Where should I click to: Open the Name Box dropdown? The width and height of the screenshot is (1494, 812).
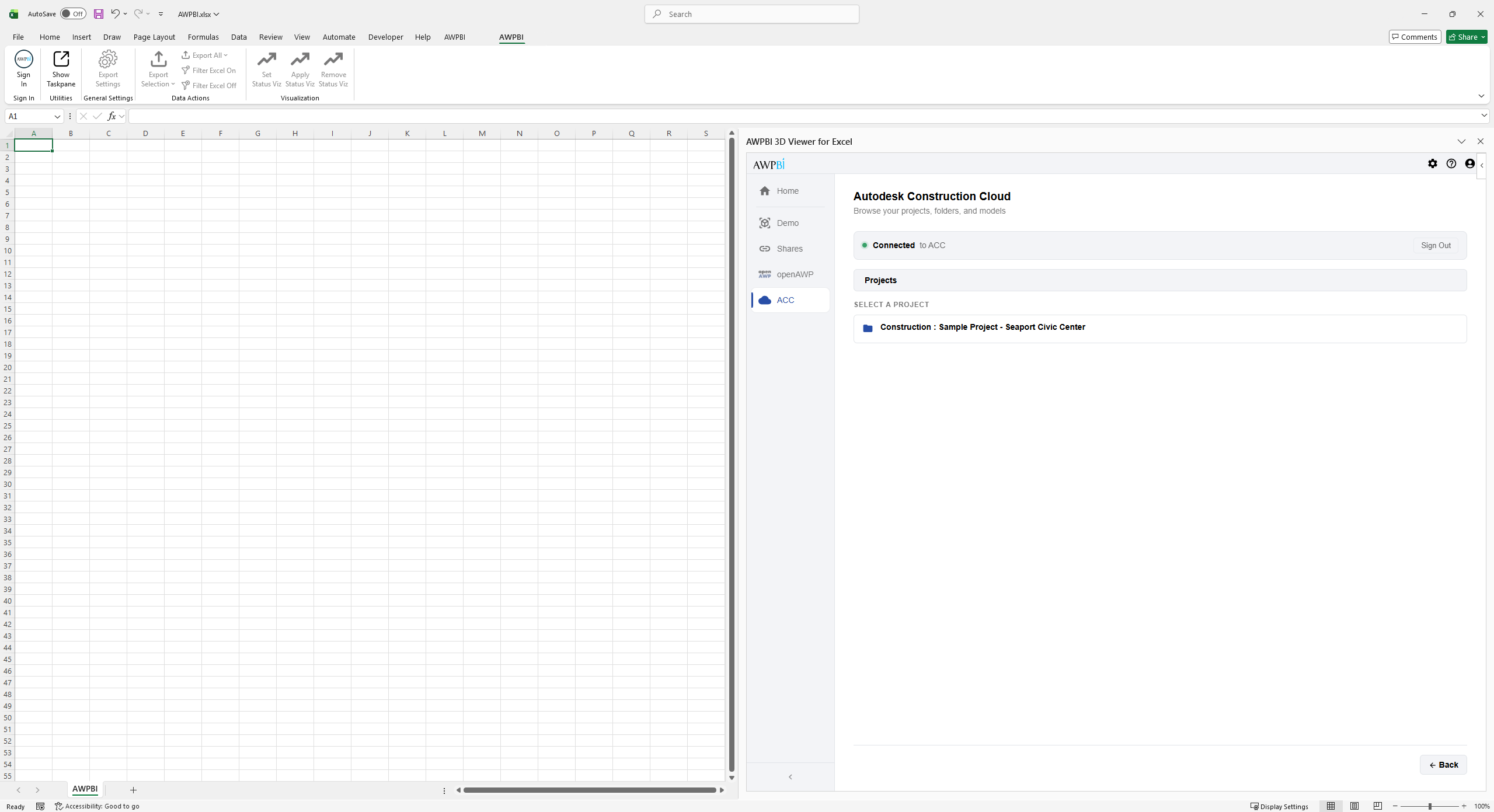(x=57, y=117)
